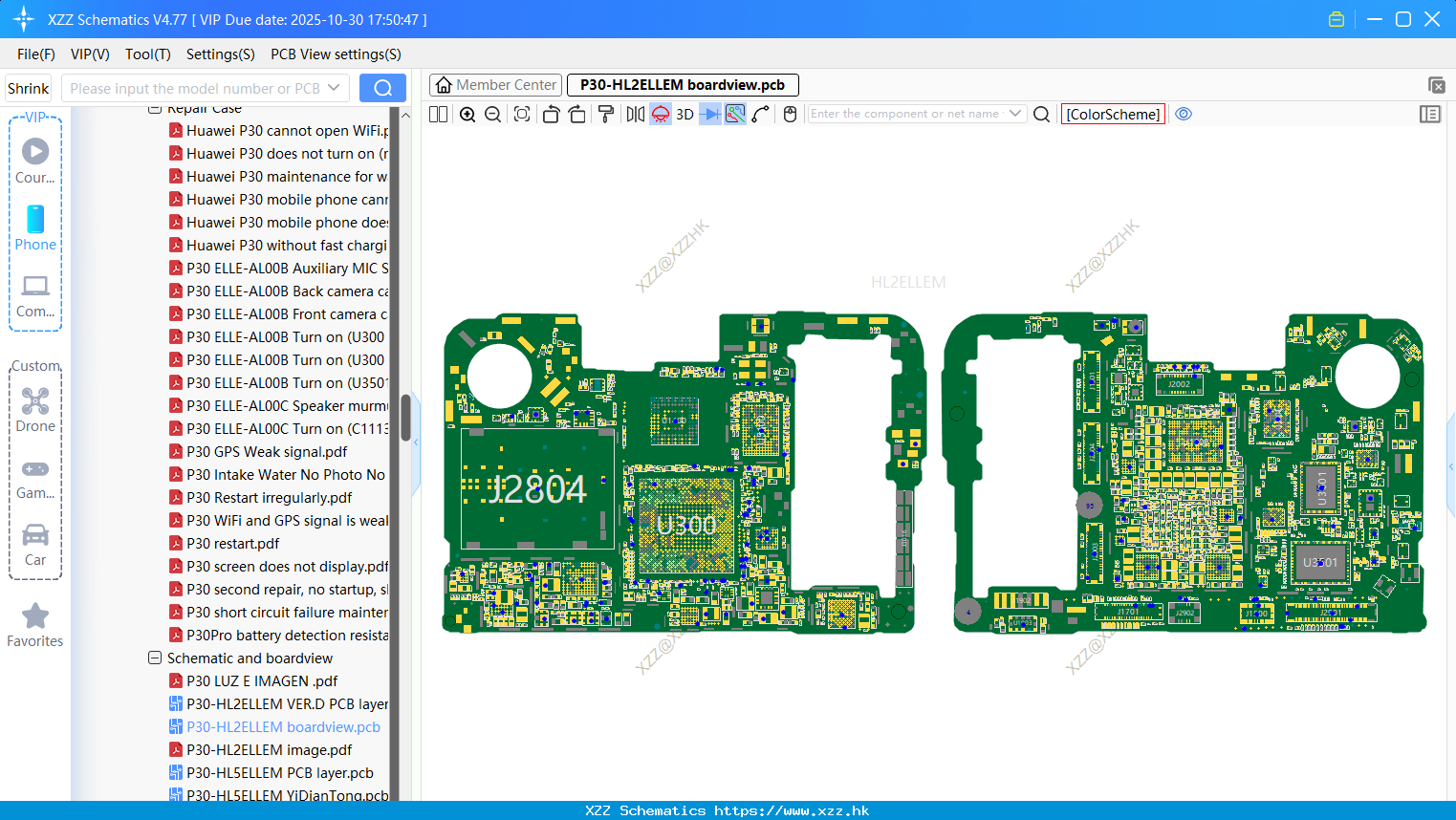Toggle the eye visibility icon
The width and height of the screenshot is (1456, 820).
pyautogui.click(x=1184, y=114)
